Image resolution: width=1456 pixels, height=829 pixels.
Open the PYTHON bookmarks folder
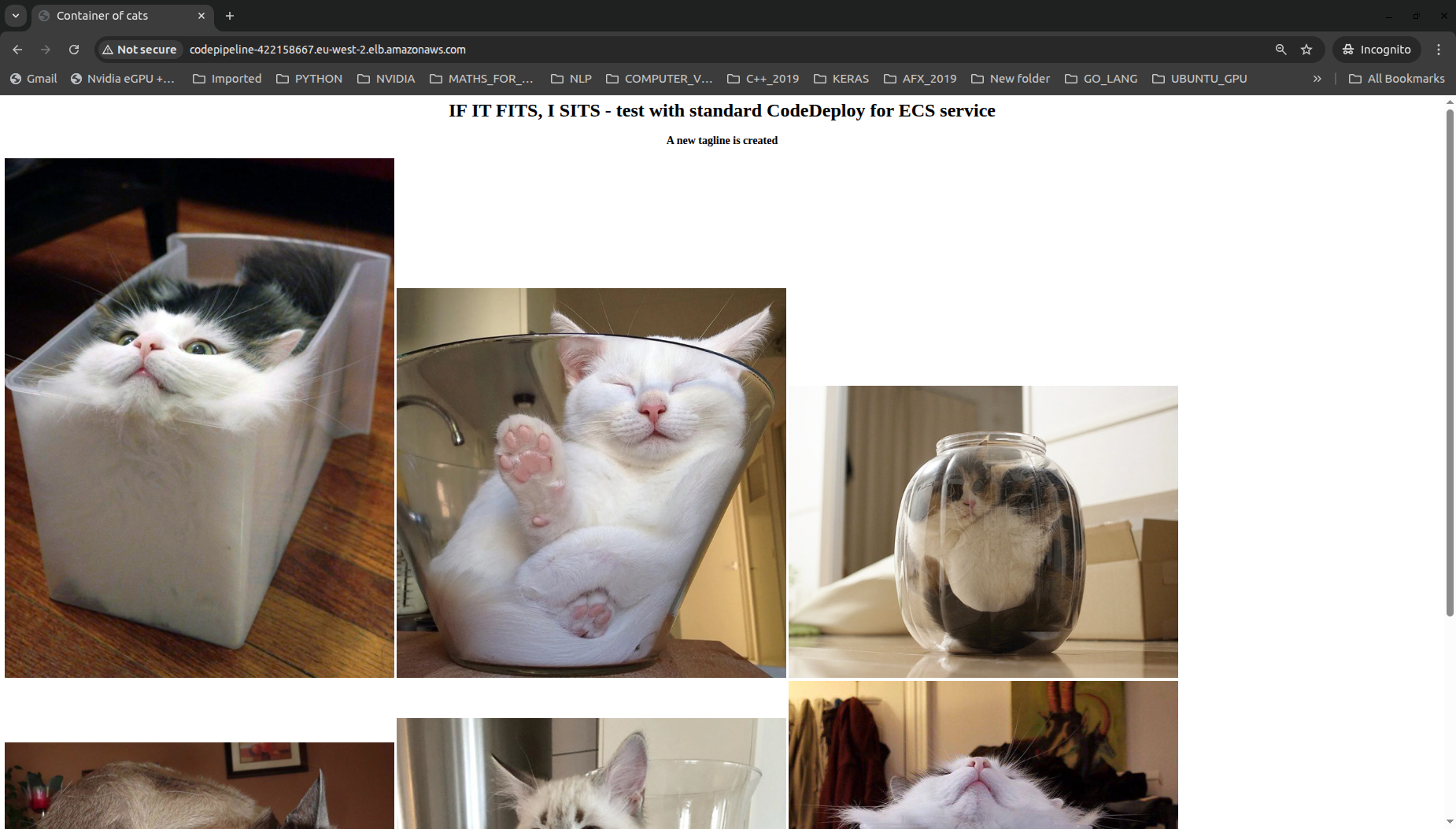click(309, 79)
